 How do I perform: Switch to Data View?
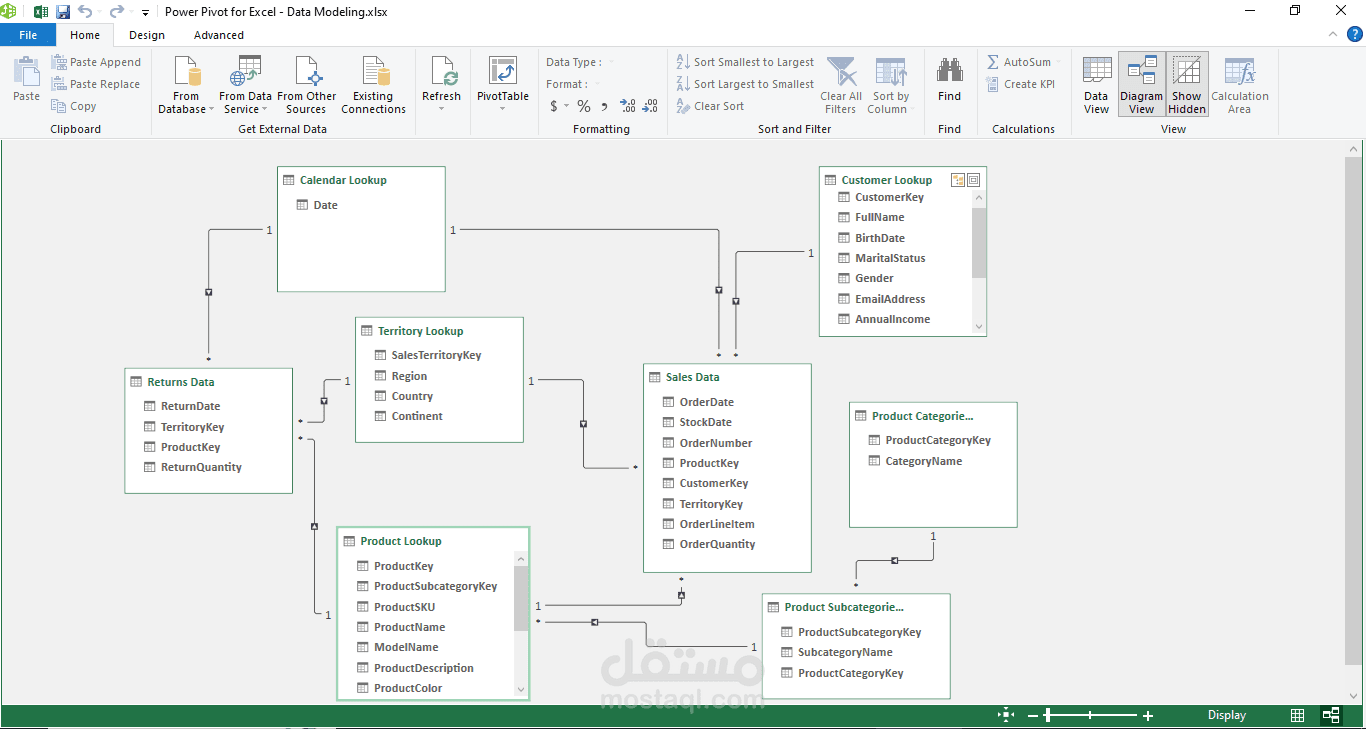click(x=1097, y=85)
